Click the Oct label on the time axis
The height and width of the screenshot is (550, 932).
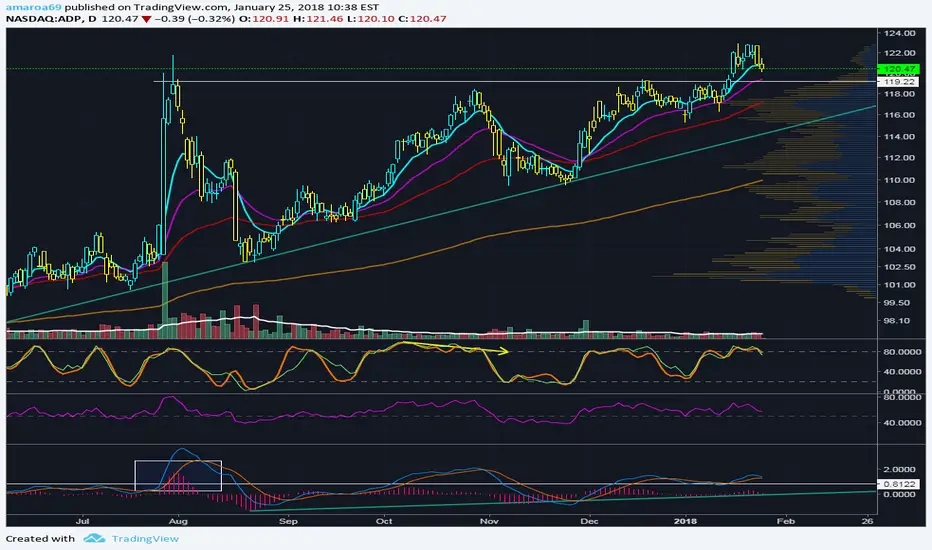[x=384, y=521]
